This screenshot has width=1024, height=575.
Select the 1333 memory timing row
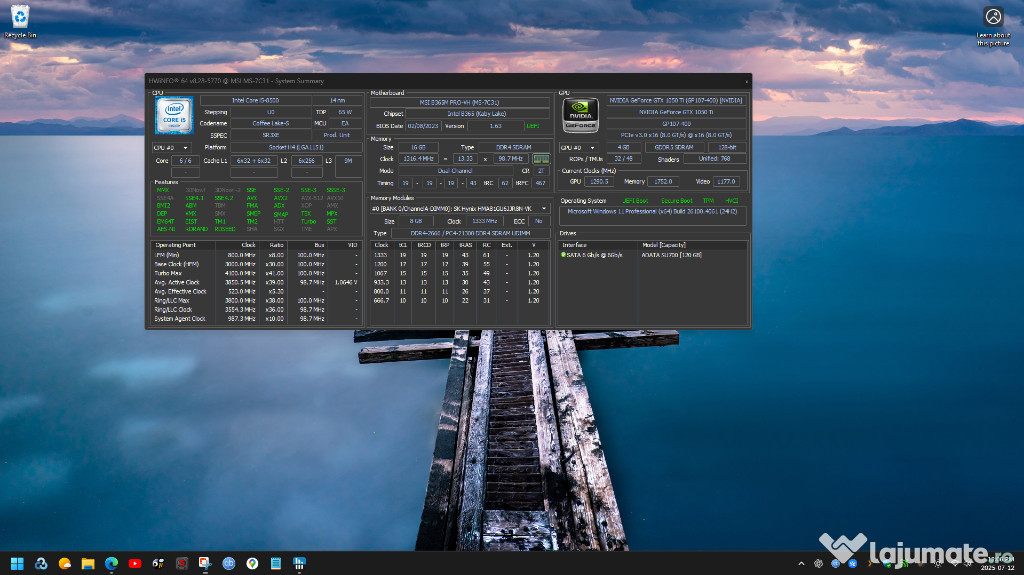[x=460, y=255]
